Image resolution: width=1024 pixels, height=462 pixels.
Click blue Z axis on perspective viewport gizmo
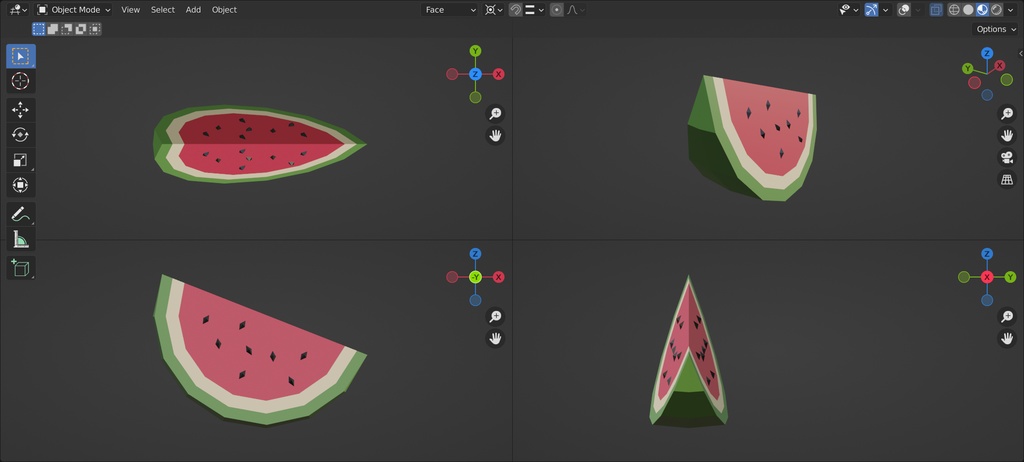(987, 53)
